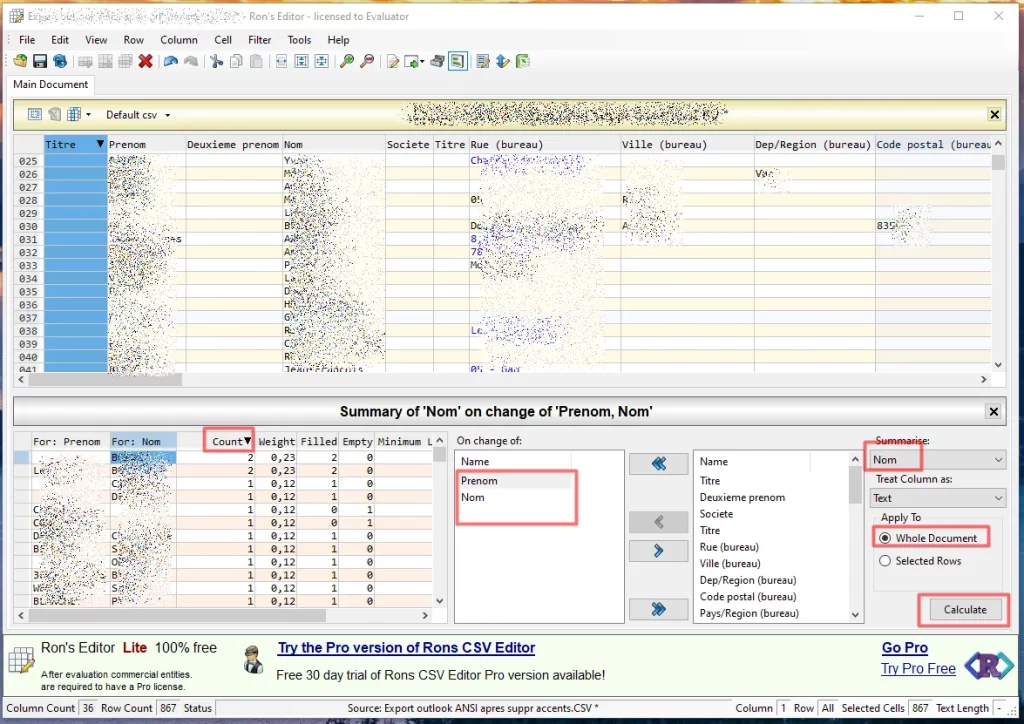Click the red Zoom Out magnifier
This screenshot has height=724, width=1024.
pyautogui.click(x=367, y=61)
